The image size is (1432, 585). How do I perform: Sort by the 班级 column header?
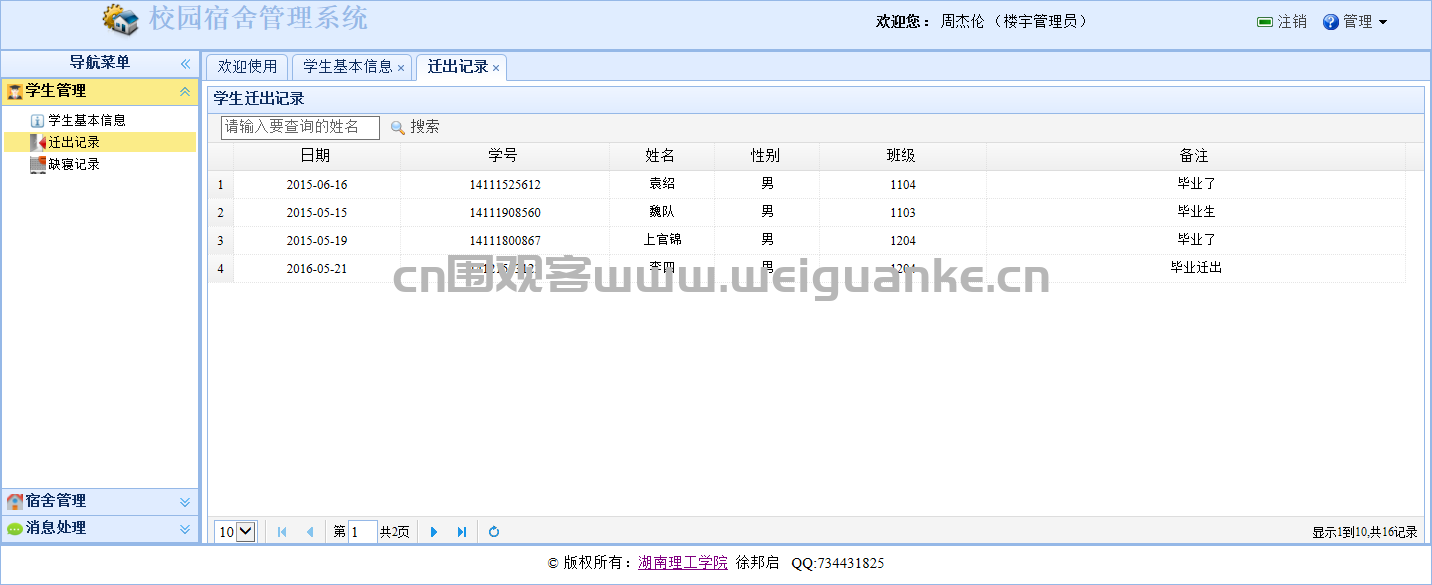[x=902, y=156]
